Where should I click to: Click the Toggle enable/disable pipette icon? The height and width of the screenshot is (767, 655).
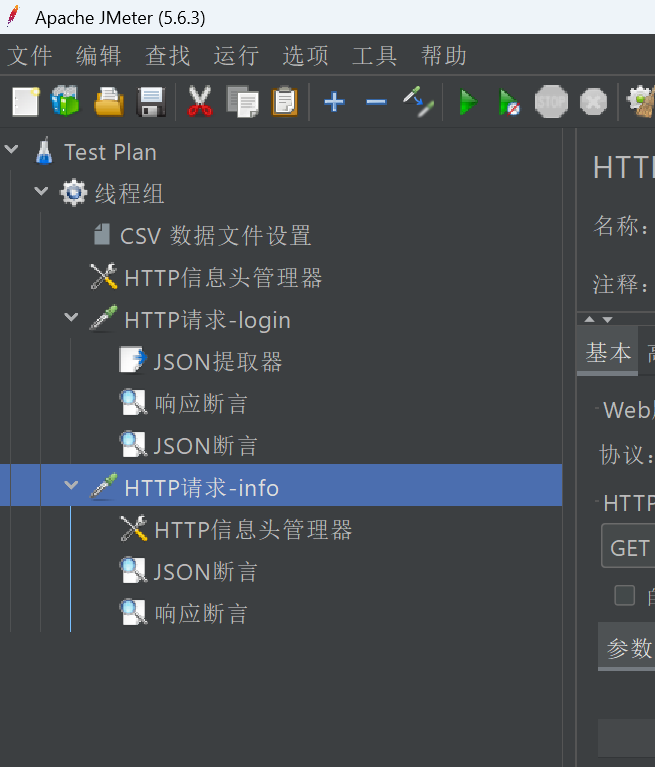[x=418, y=102]
